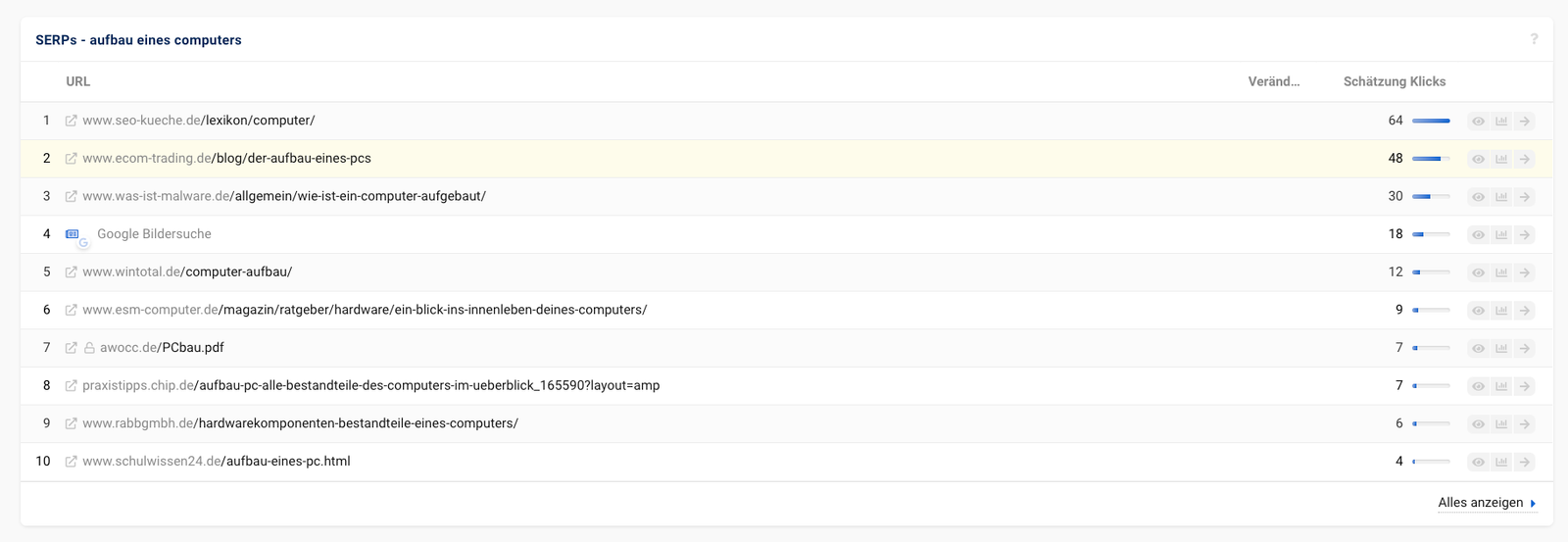The width and height of the screenshot is (1568, 542).
Task: Open external link icon for awocc.de row
Action: click(71, 348)
